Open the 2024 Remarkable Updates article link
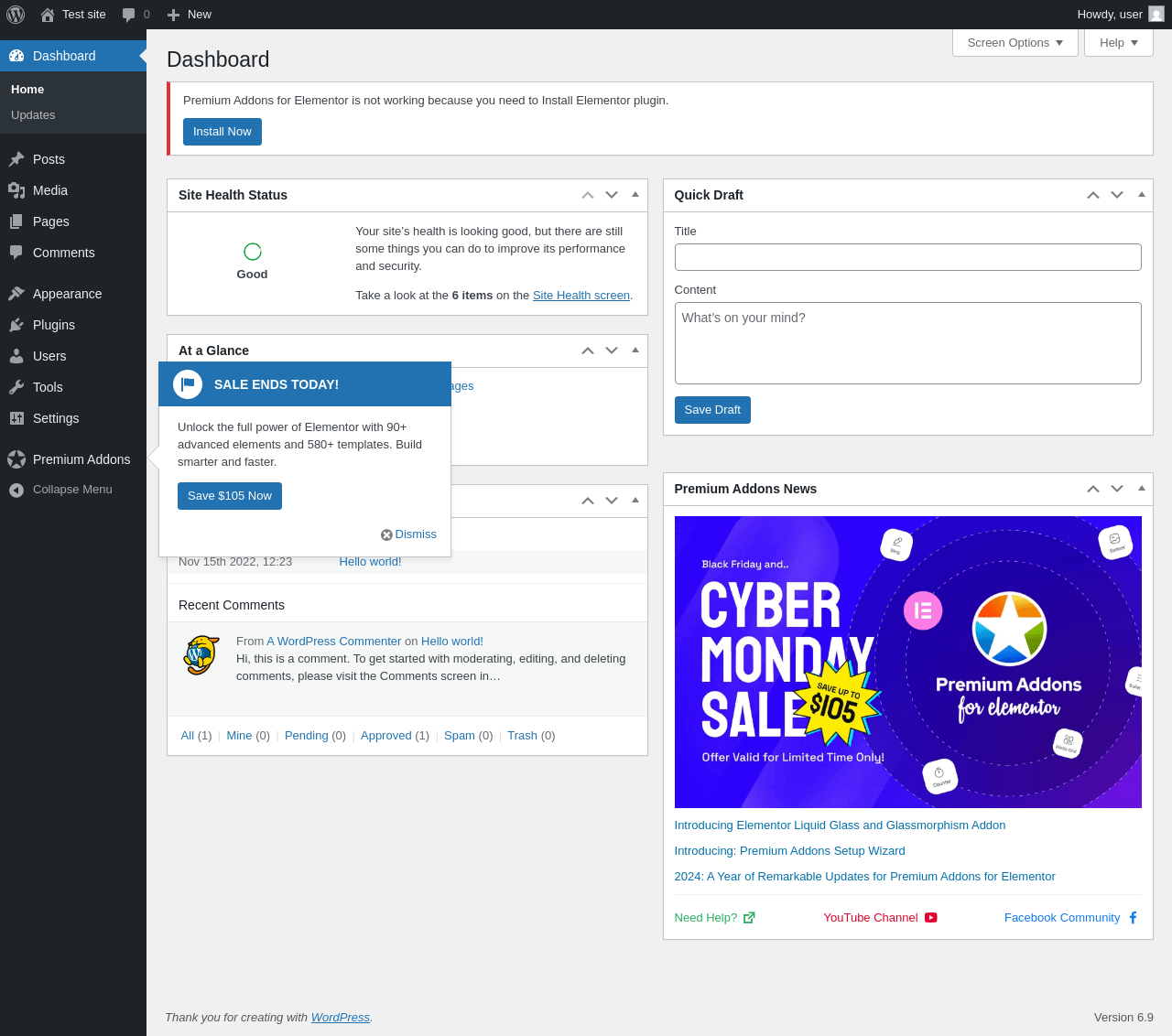Screen dimensions: 1172x1036 tap(864, 877)
